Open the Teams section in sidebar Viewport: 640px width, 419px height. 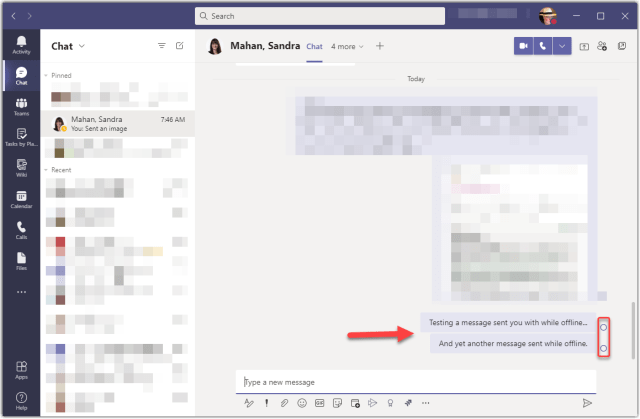(21, 106)
